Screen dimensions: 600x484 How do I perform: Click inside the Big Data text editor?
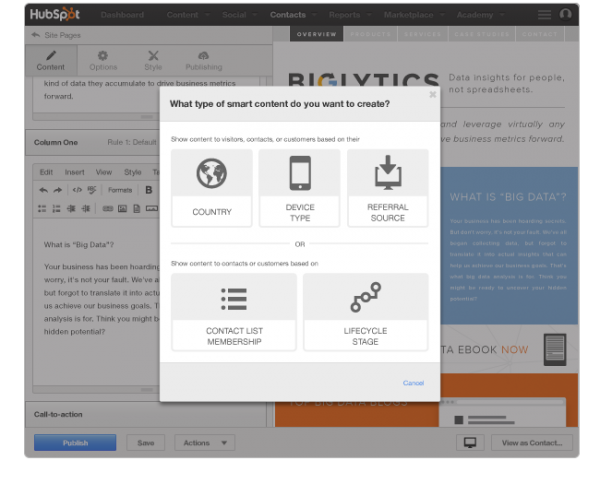click(96, 302)
